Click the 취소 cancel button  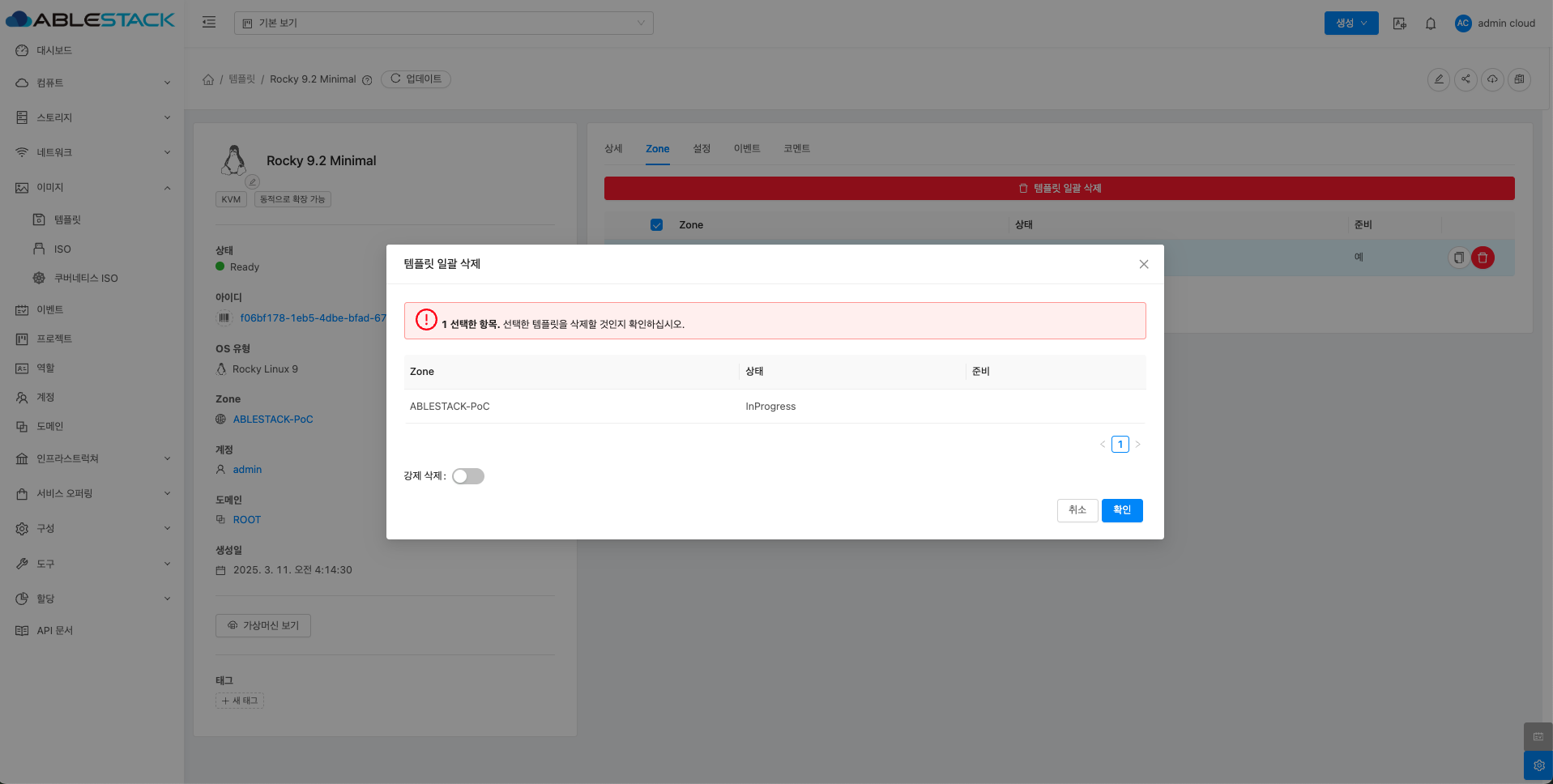click(x=1077, y=510)
